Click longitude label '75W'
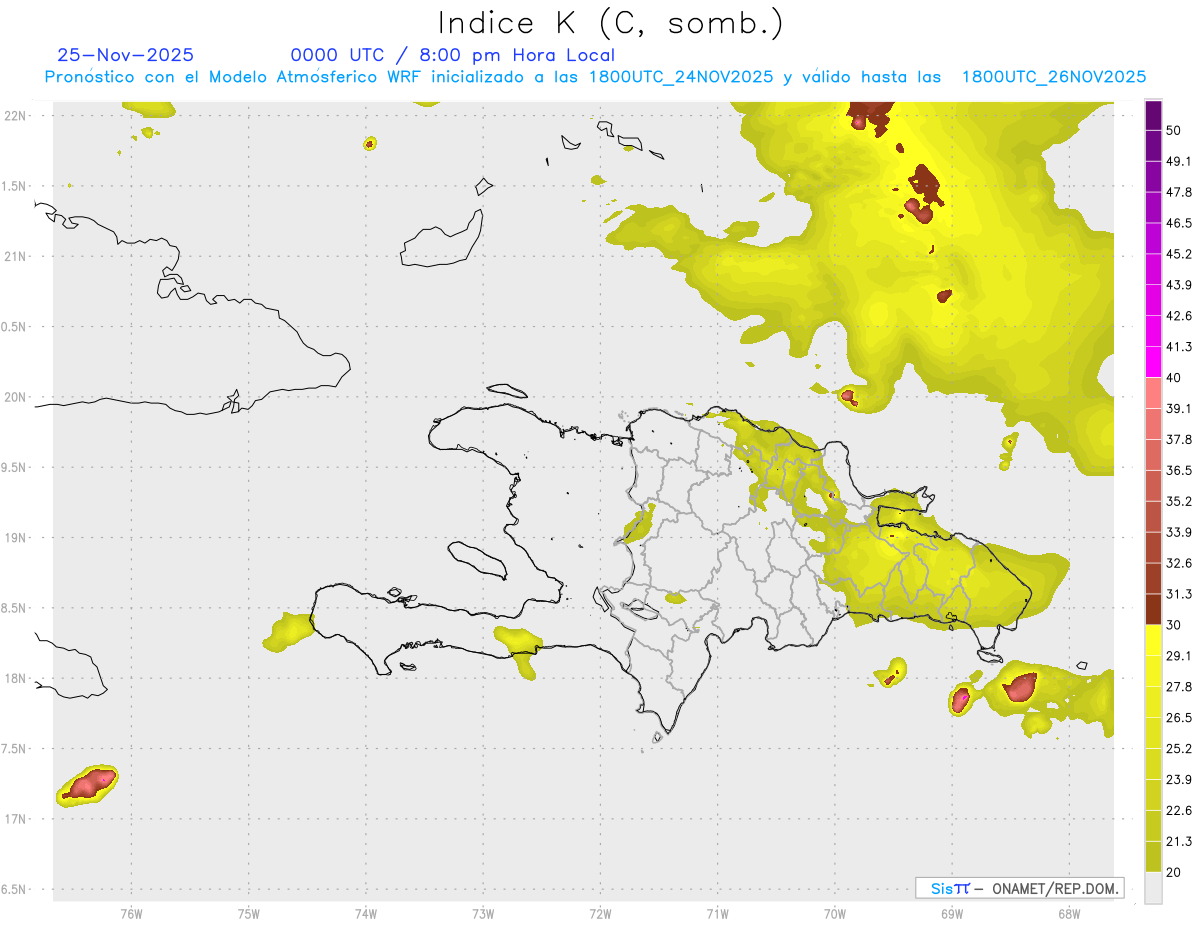 point(249,914)
